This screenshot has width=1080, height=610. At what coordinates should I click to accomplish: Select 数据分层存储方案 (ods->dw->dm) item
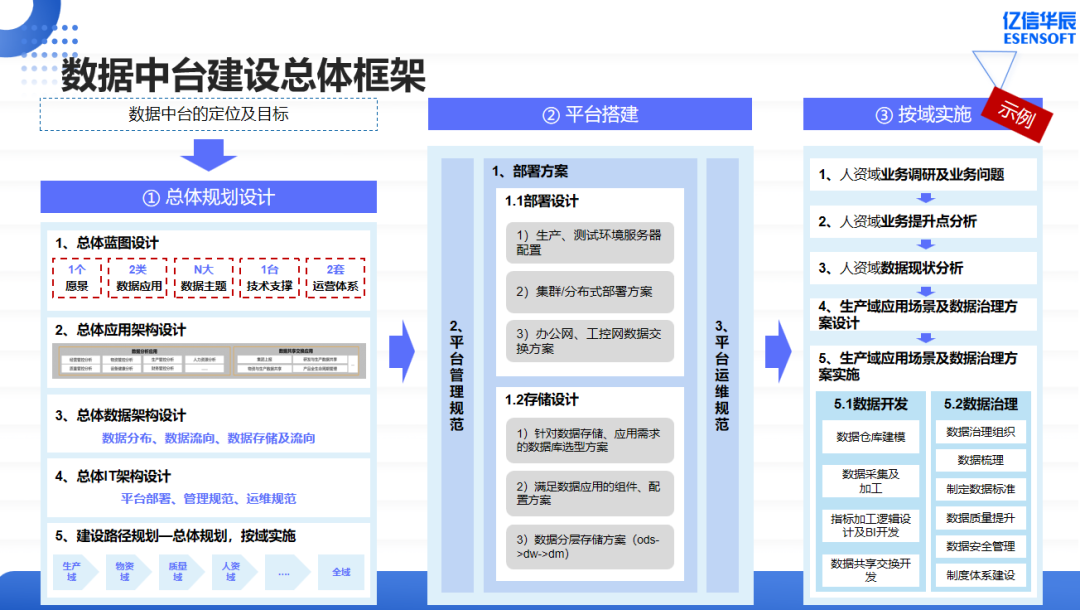(590, 547)
